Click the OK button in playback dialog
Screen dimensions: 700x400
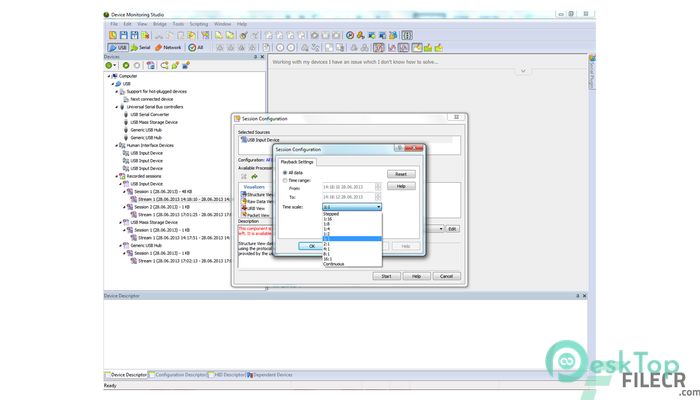coord(312,246)
